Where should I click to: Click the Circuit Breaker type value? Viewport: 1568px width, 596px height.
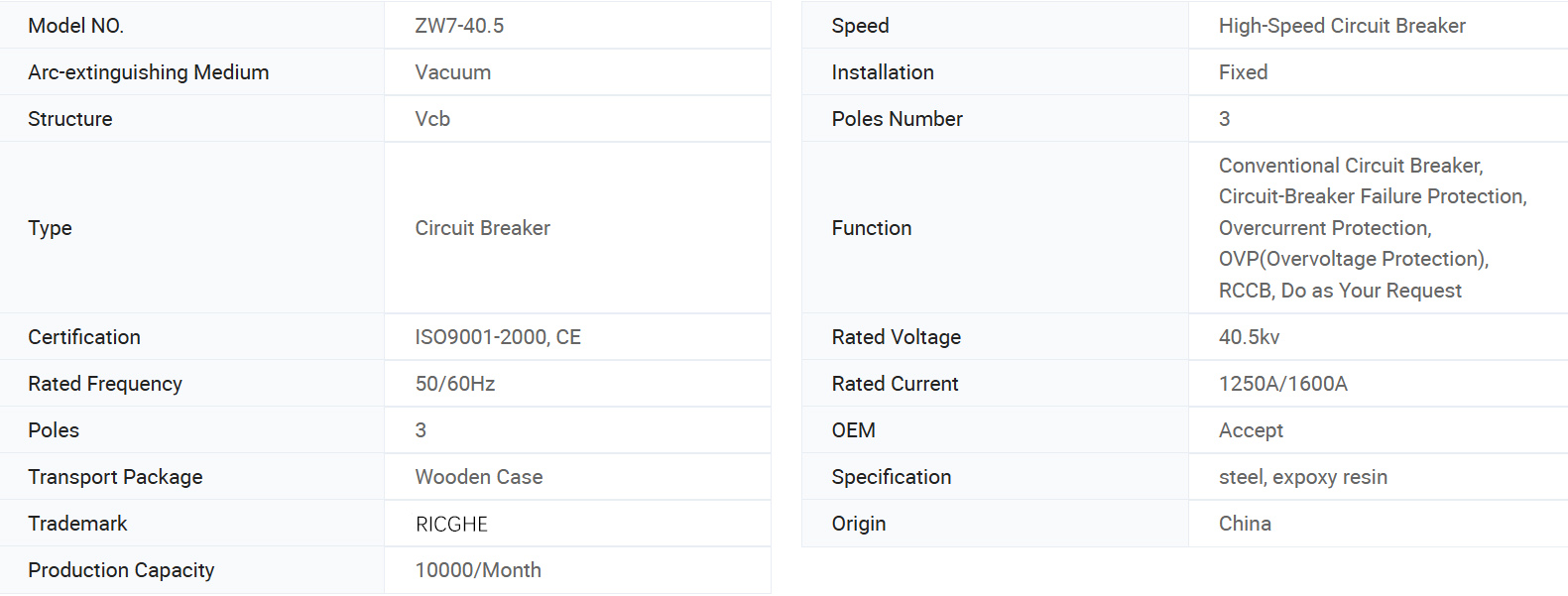(482, 228)
